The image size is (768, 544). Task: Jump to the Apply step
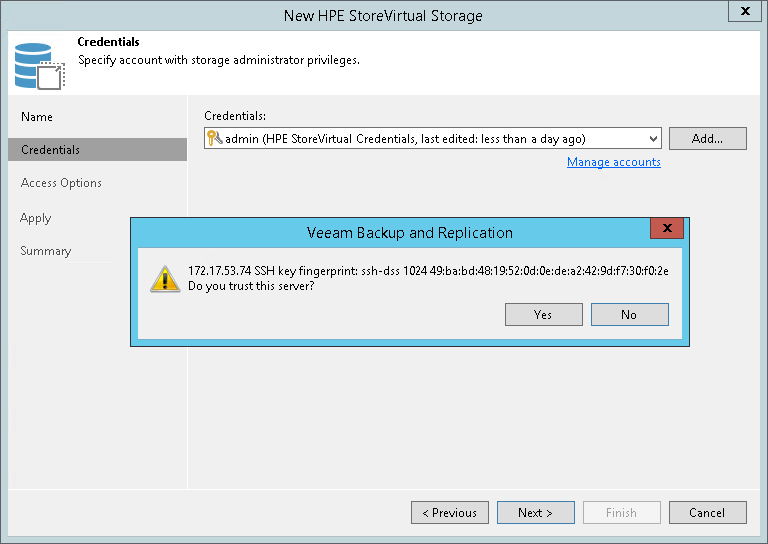[x=36, y=218]
